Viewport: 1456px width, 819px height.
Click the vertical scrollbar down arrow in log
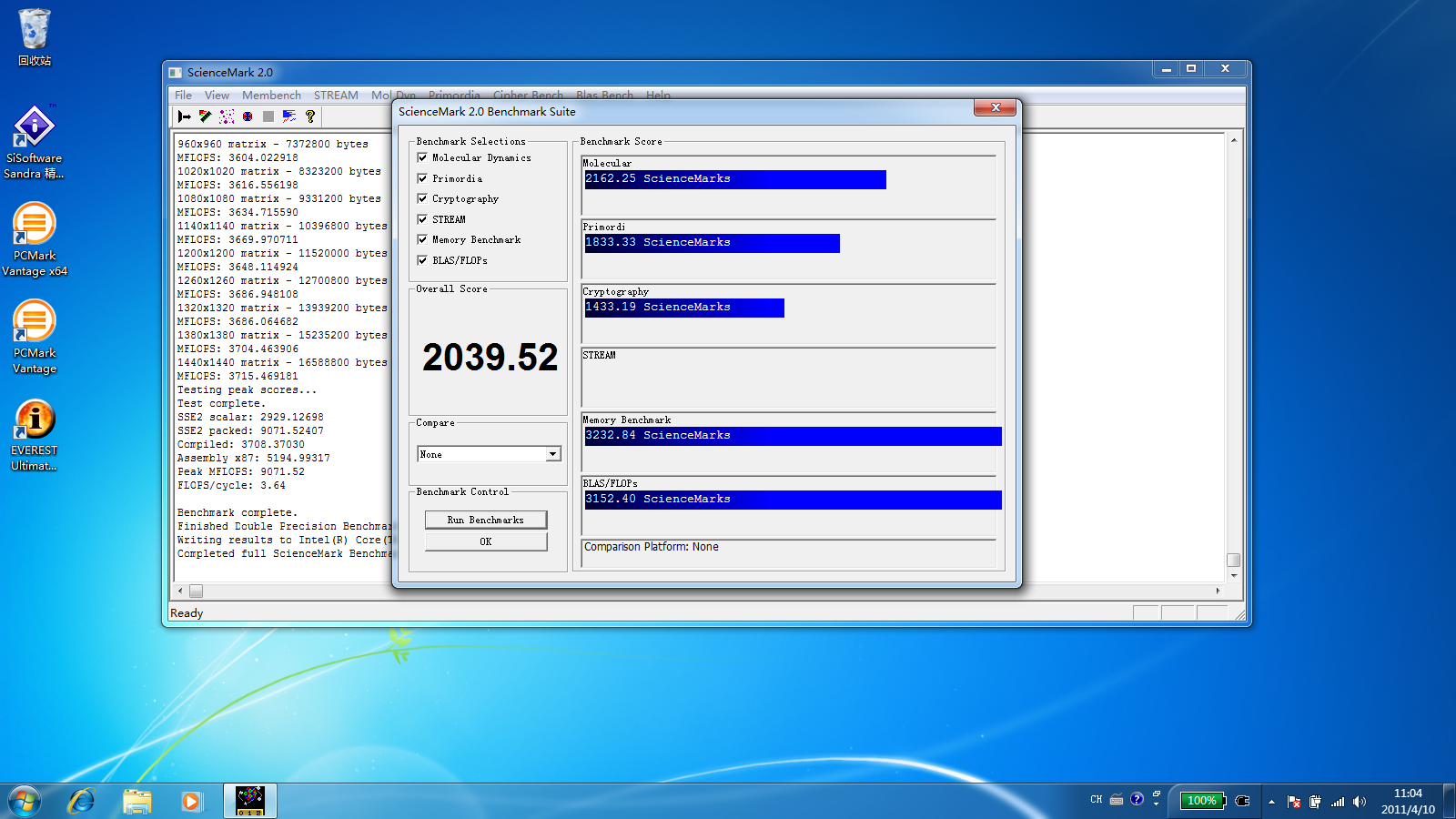[1234, 575]
